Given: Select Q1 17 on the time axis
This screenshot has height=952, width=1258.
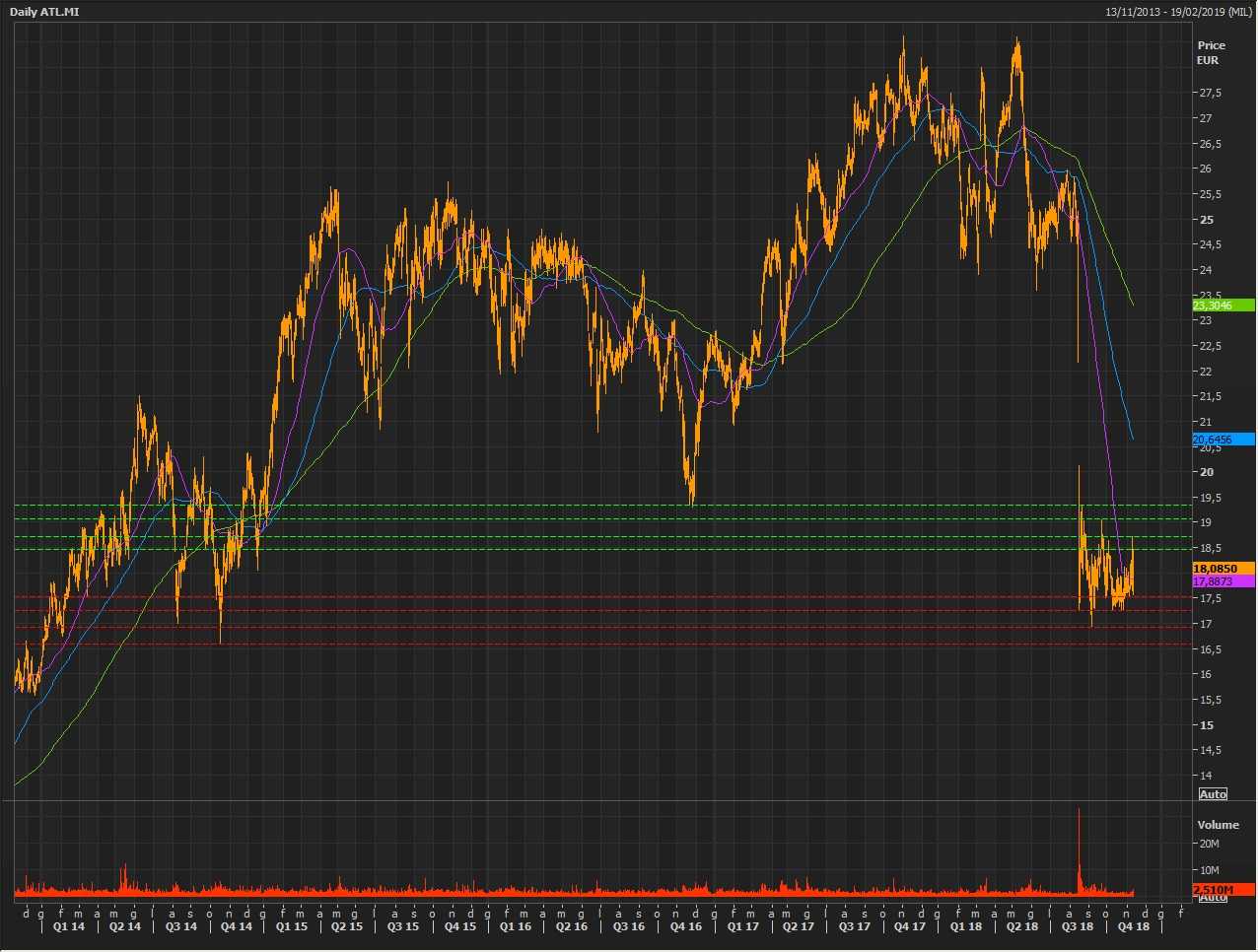Looking at the screenshot, I should (743, 926).
